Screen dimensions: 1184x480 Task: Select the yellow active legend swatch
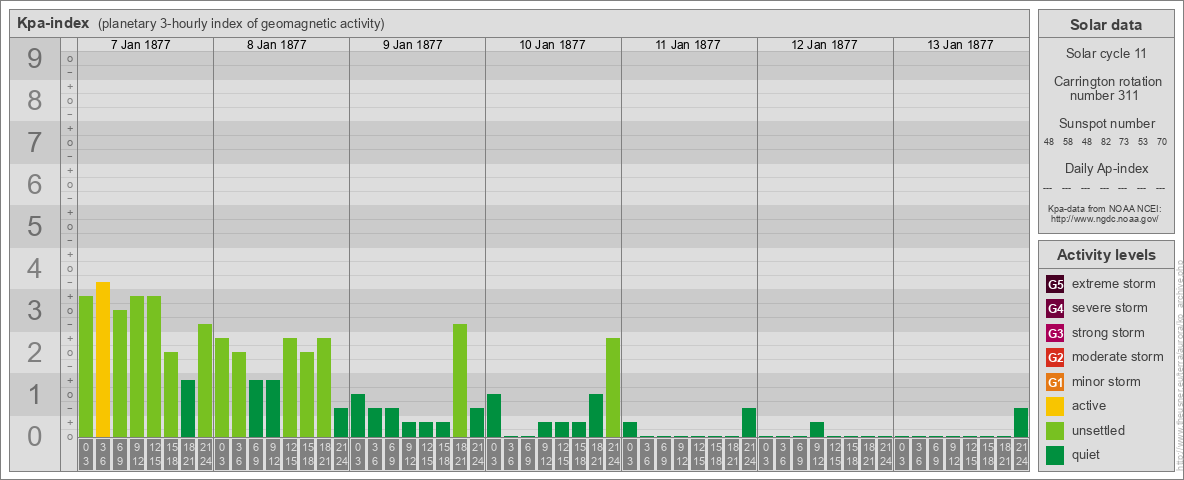pyautogui.click(x=1055, y=406)
